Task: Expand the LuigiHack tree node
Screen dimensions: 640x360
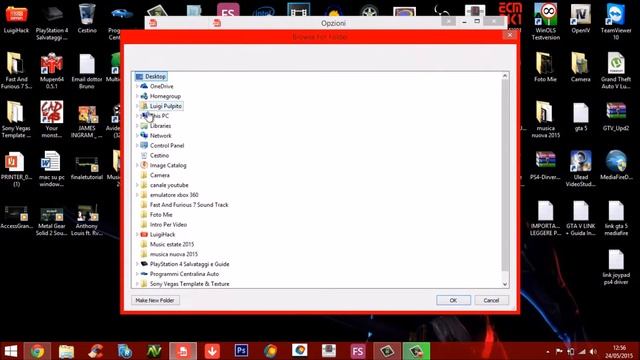Action: coord(137,234)
